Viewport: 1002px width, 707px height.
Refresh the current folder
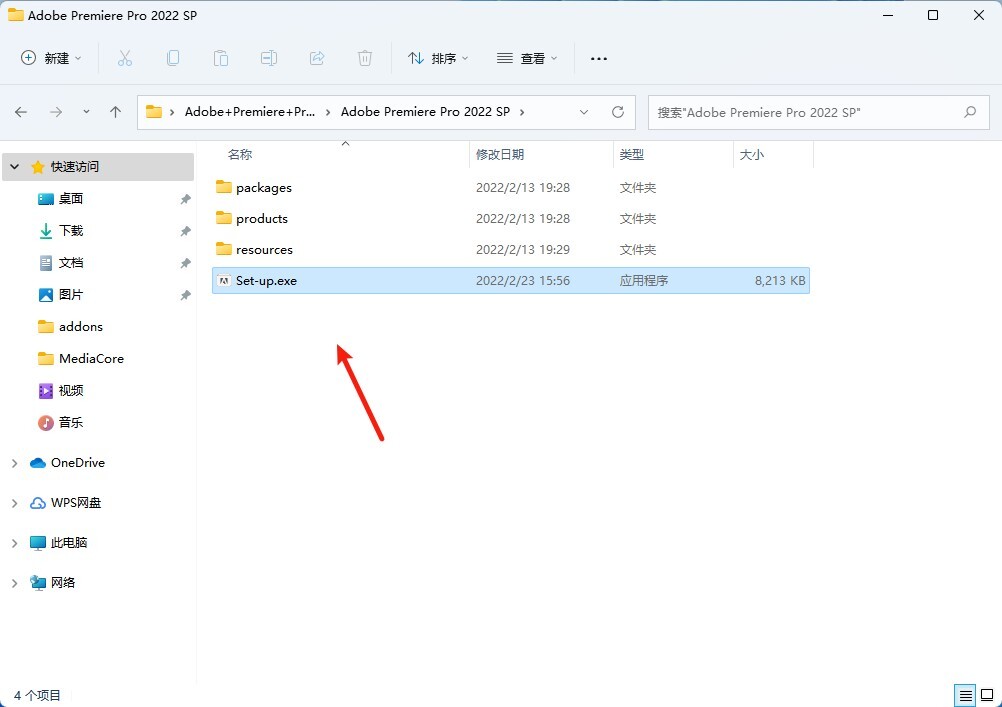tap(618, 112)
